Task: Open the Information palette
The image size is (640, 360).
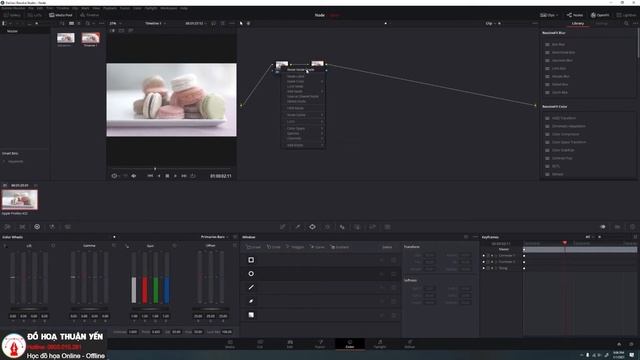Action: coord(632,227)
